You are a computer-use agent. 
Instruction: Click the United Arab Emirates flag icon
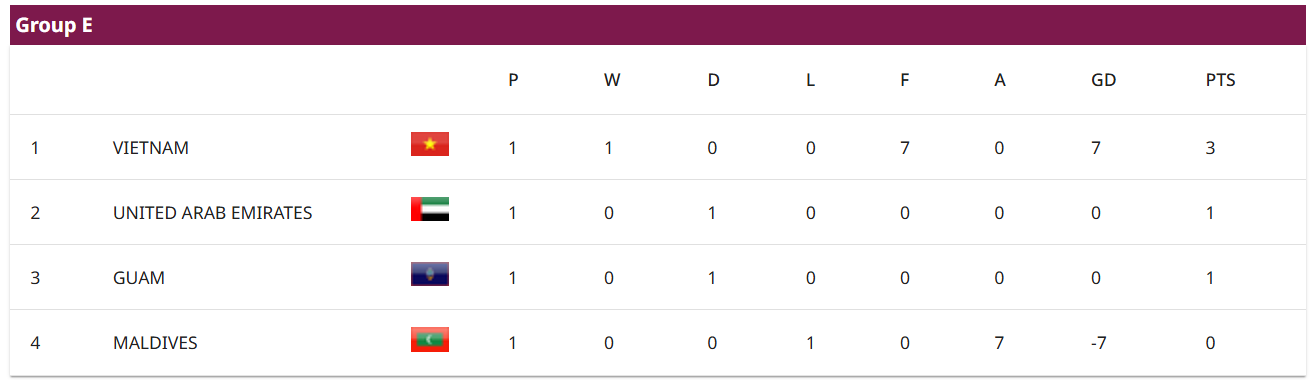pyautogui.click(x=430, y=209)
